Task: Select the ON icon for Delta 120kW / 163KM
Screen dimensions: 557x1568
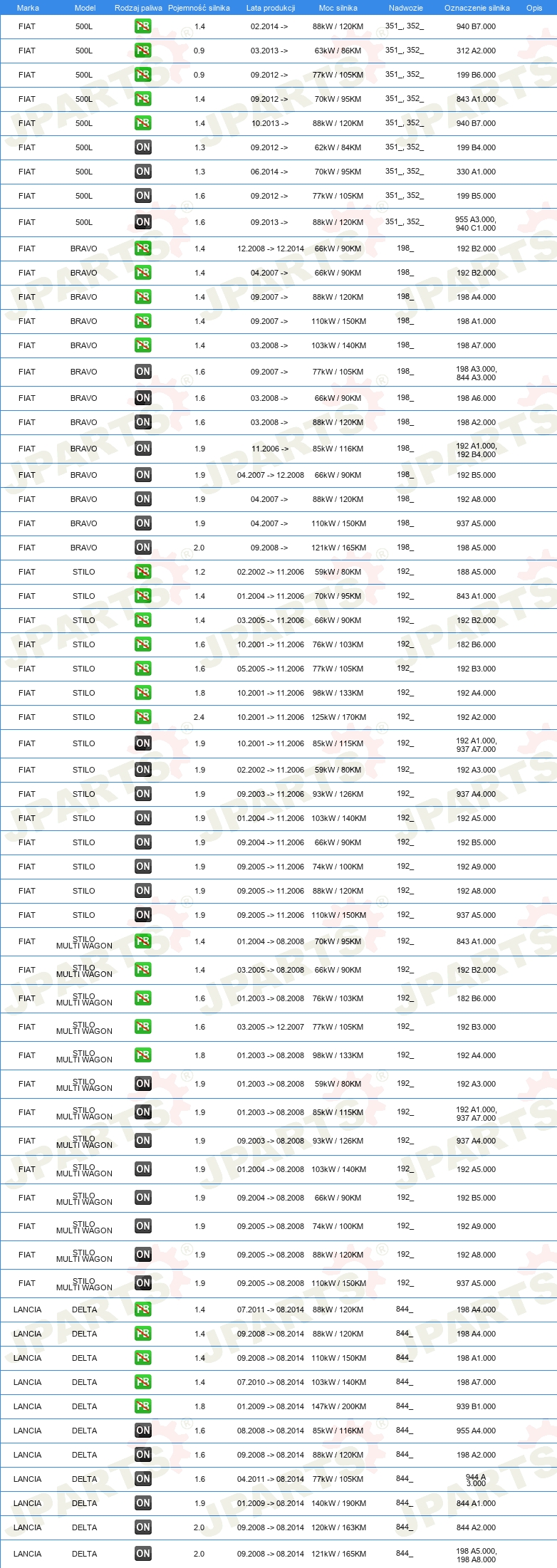Action: coord(143,1527)
